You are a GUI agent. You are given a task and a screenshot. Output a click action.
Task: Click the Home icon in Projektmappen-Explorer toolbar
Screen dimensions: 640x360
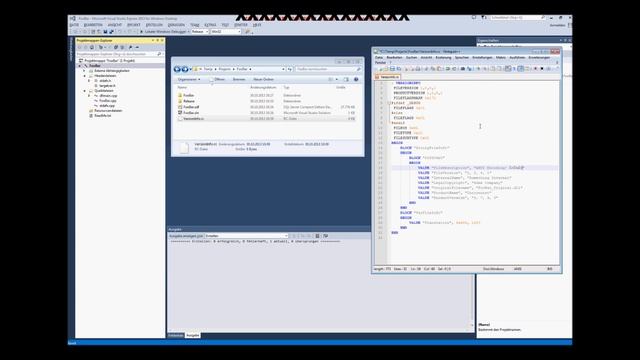(x=92, y=47)
